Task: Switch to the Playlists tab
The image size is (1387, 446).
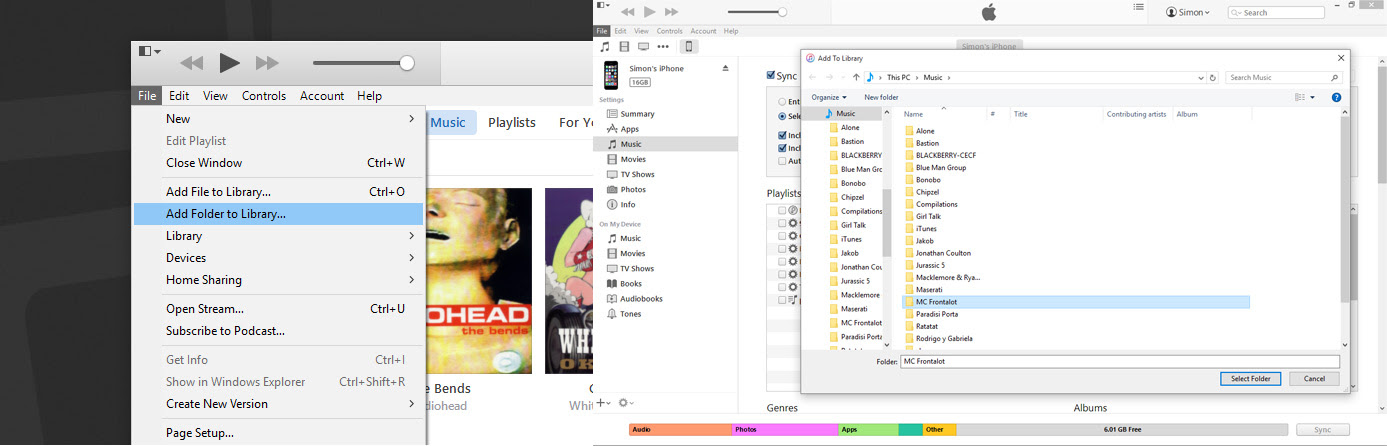Action: click(x=512, y=122)
